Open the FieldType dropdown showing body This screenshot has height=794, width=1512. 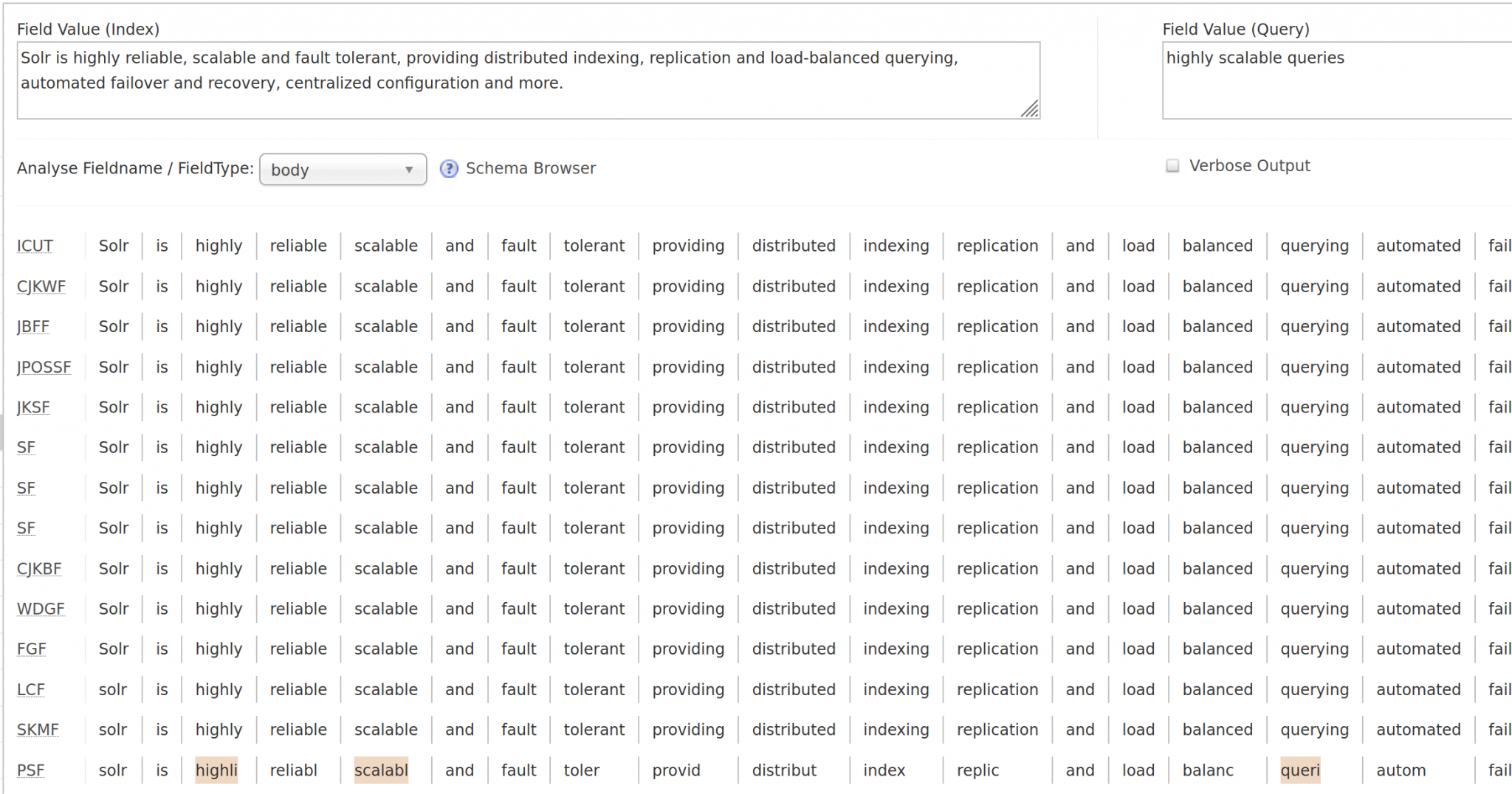(x=342, y=169)
